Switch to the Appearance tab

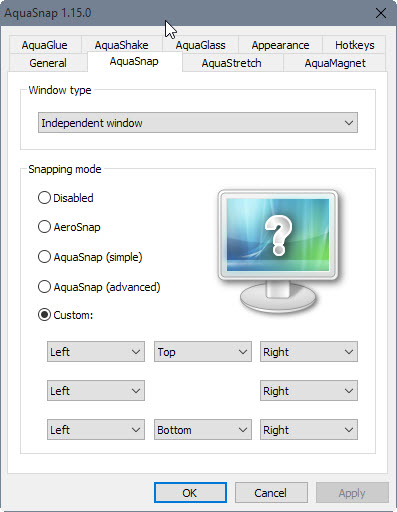coord(280,45)
